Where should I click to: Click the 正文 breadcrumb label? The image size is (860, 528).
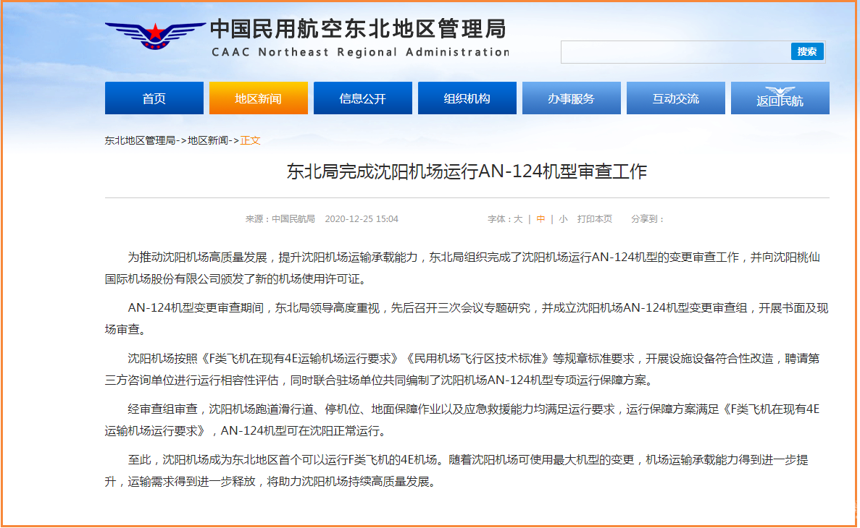(x=251, y=141)
